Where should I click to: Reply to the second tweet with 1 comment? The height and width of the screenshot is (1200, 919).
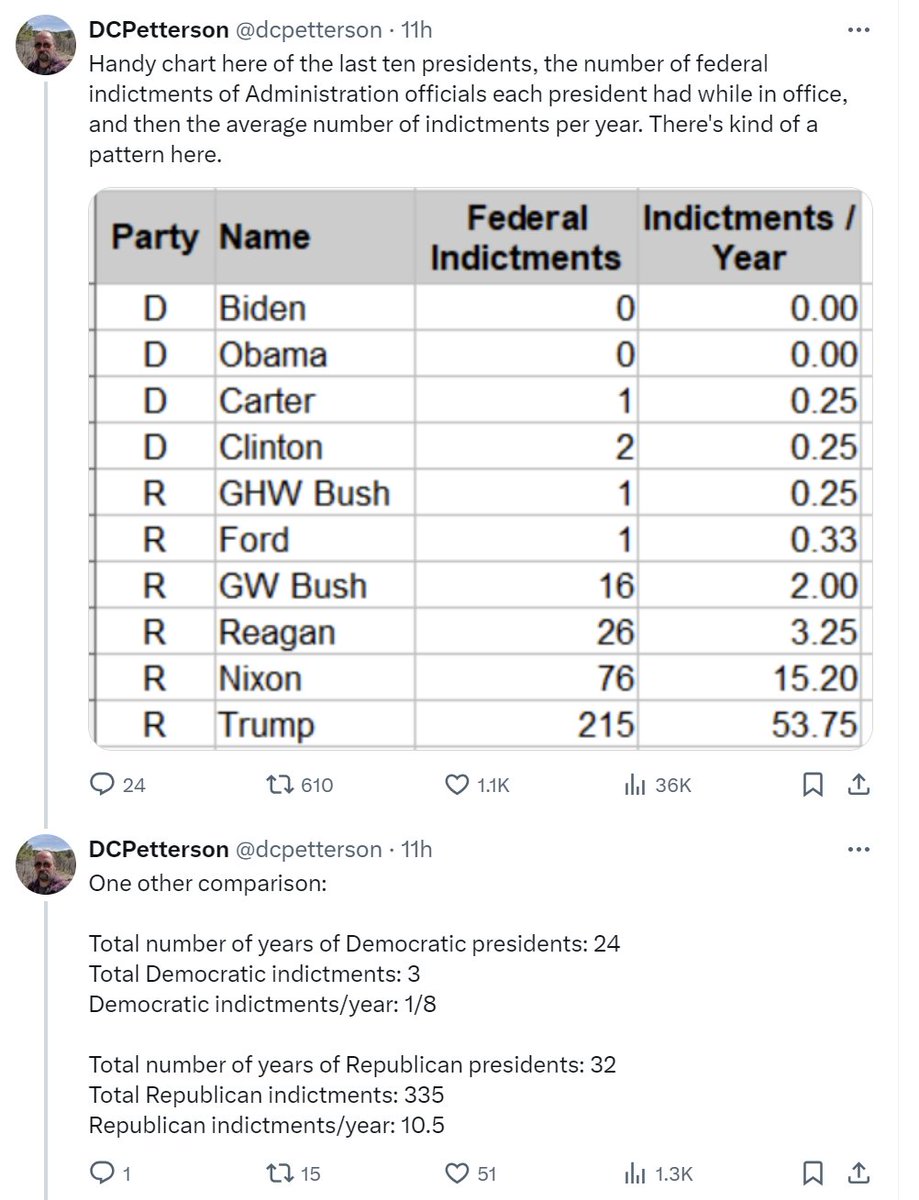[111, 1173]
